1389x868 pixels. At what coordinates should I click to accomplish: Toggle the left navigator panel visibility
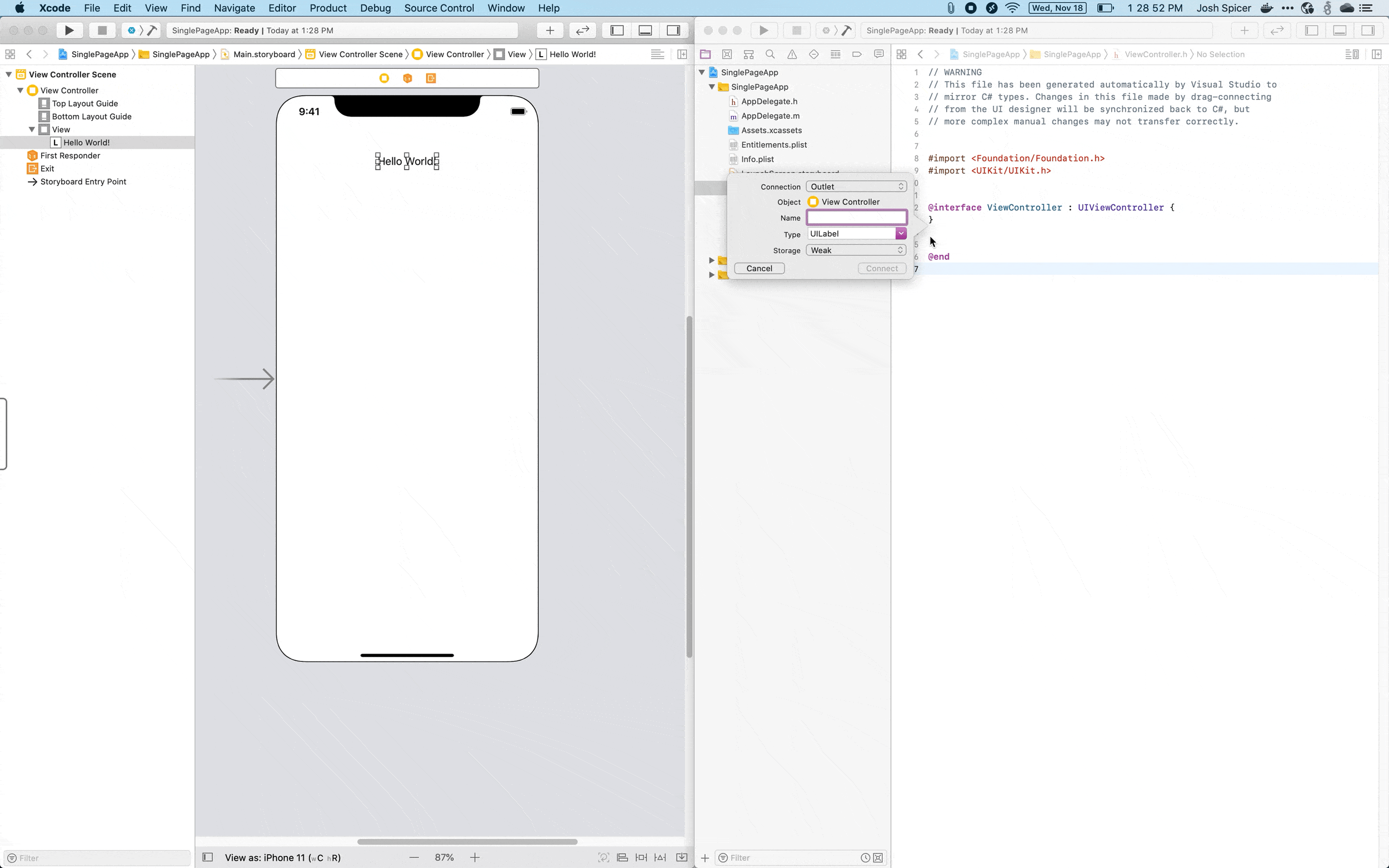tap(617, 31)
